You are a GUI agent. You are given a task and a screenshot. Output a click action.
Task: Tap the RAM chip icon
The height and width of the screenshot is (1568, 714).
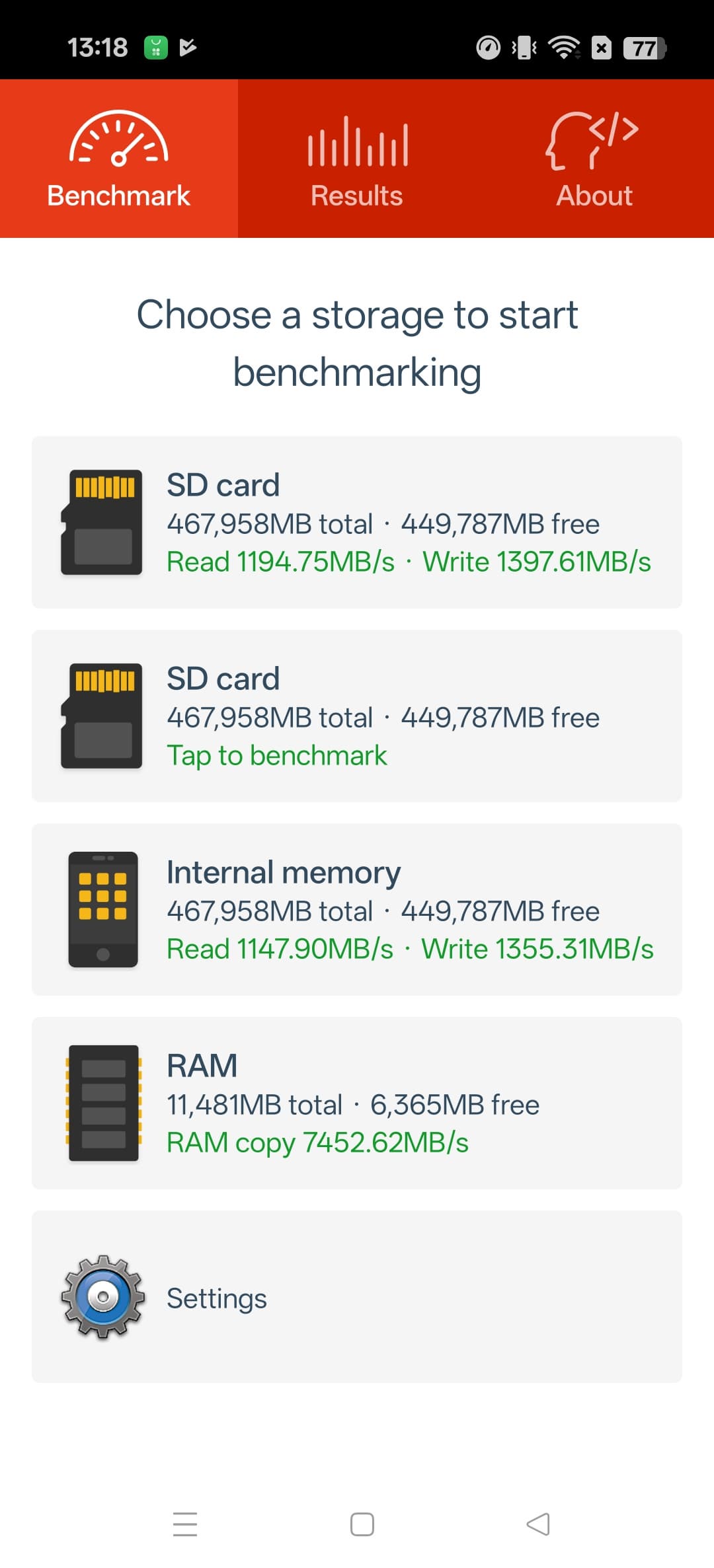coord(103,1103)
